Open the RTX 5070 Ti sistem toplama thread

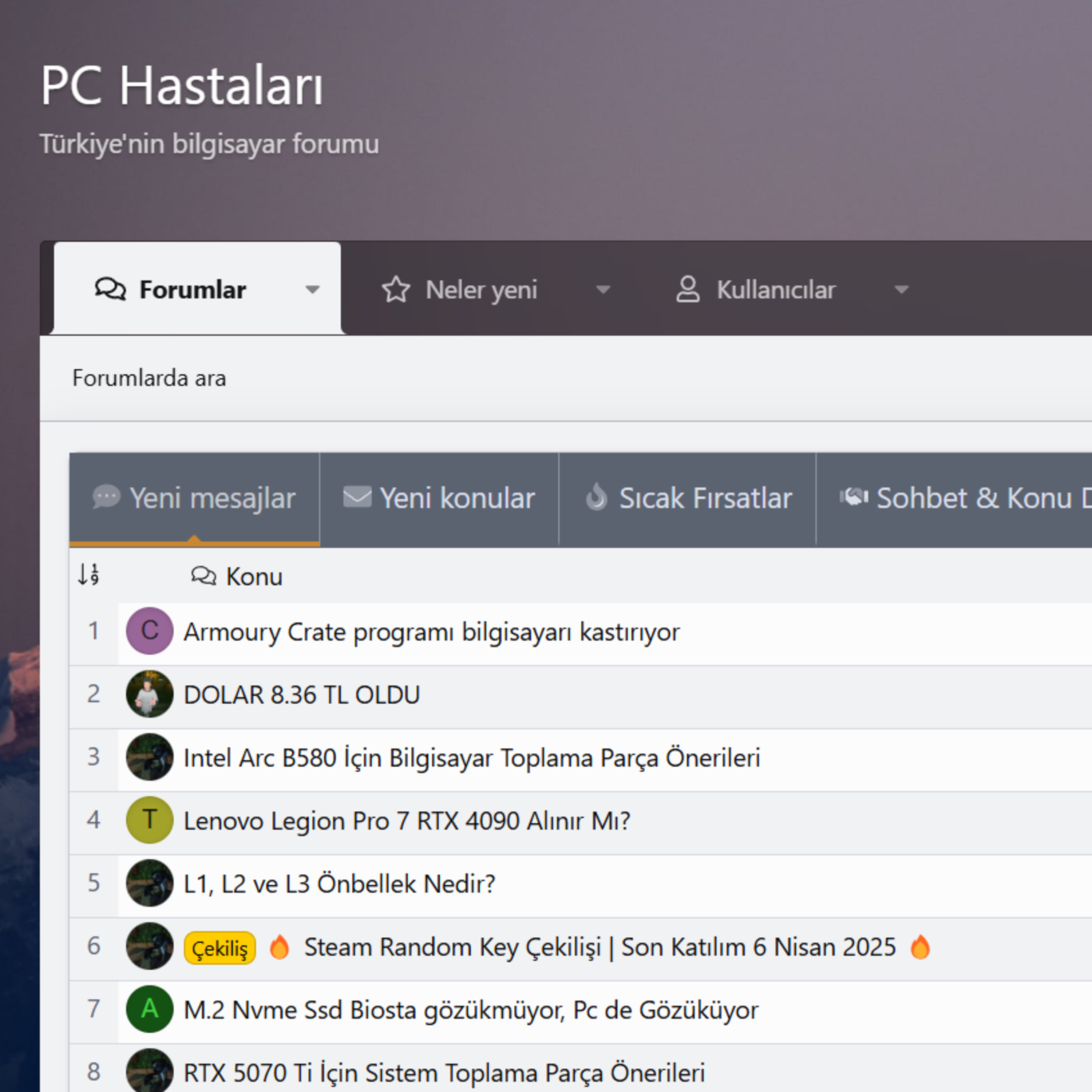[x=444, y=1073]
